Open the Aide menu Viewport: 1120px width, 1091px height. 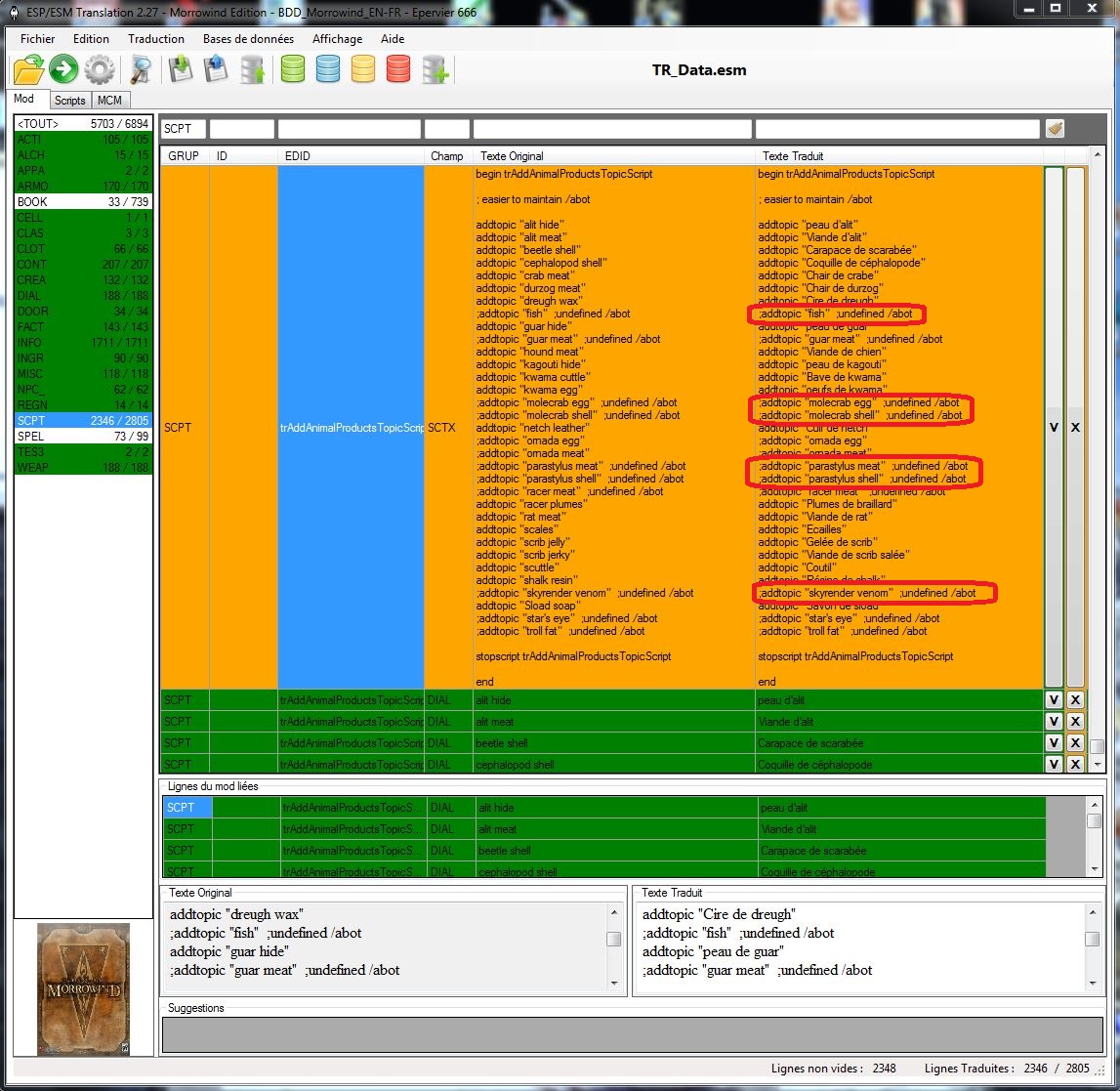[393, 39]
